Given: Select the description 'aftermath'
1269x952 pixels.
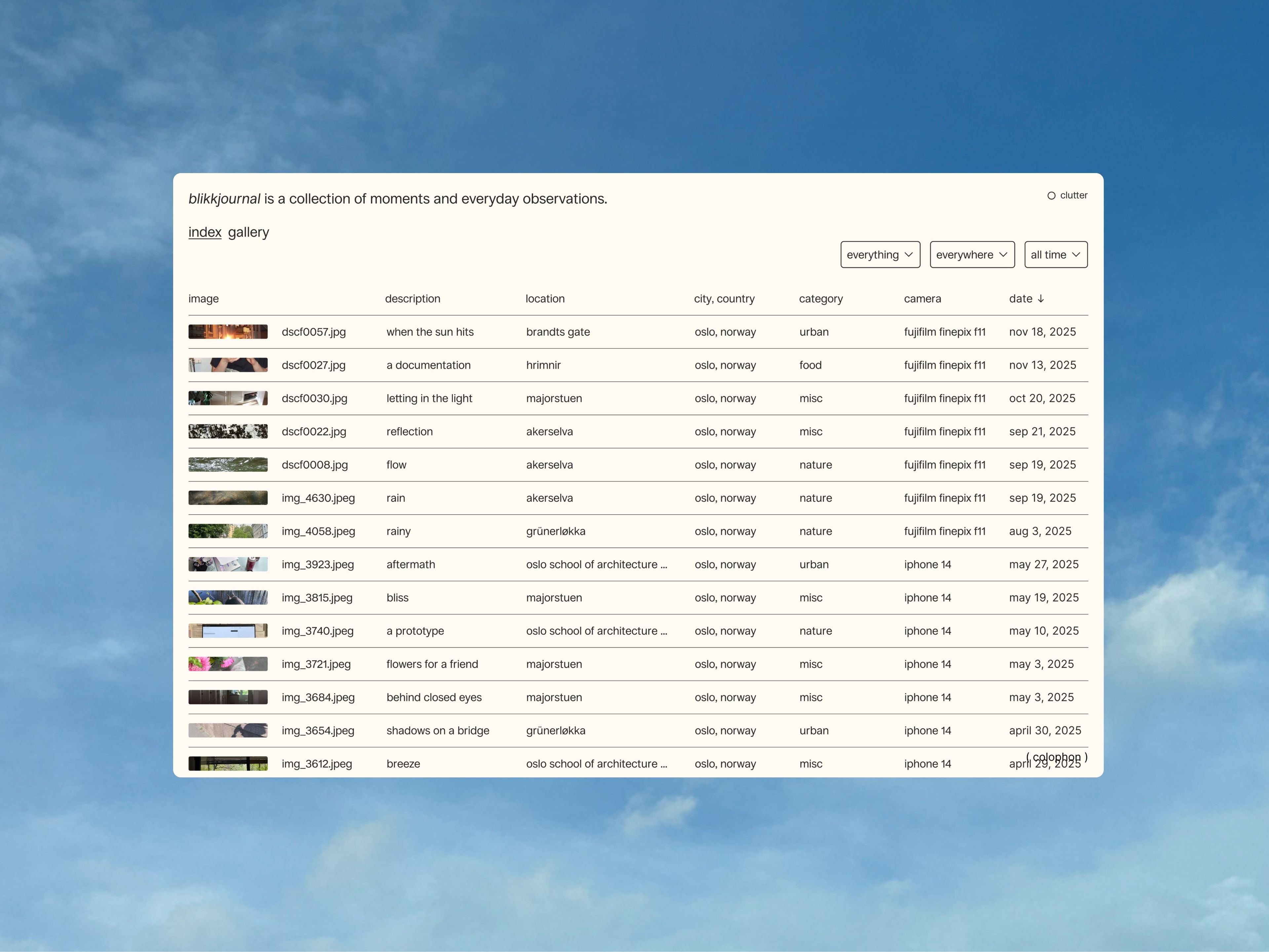Looking at the screenshot, I should [411, 565].
